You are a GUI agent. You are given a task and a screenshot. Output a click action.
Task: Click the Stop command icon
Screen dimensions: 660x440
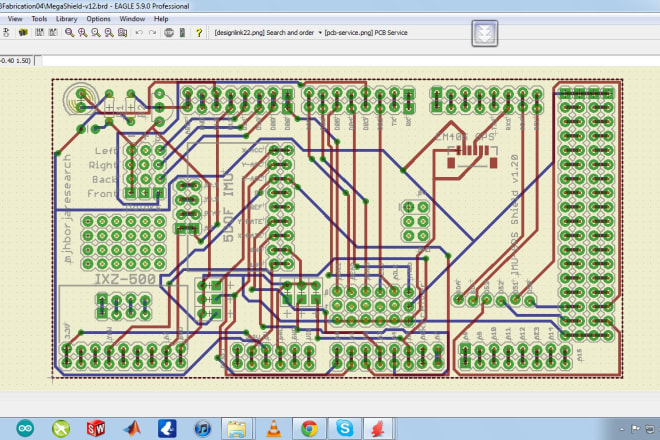(169, 32)
